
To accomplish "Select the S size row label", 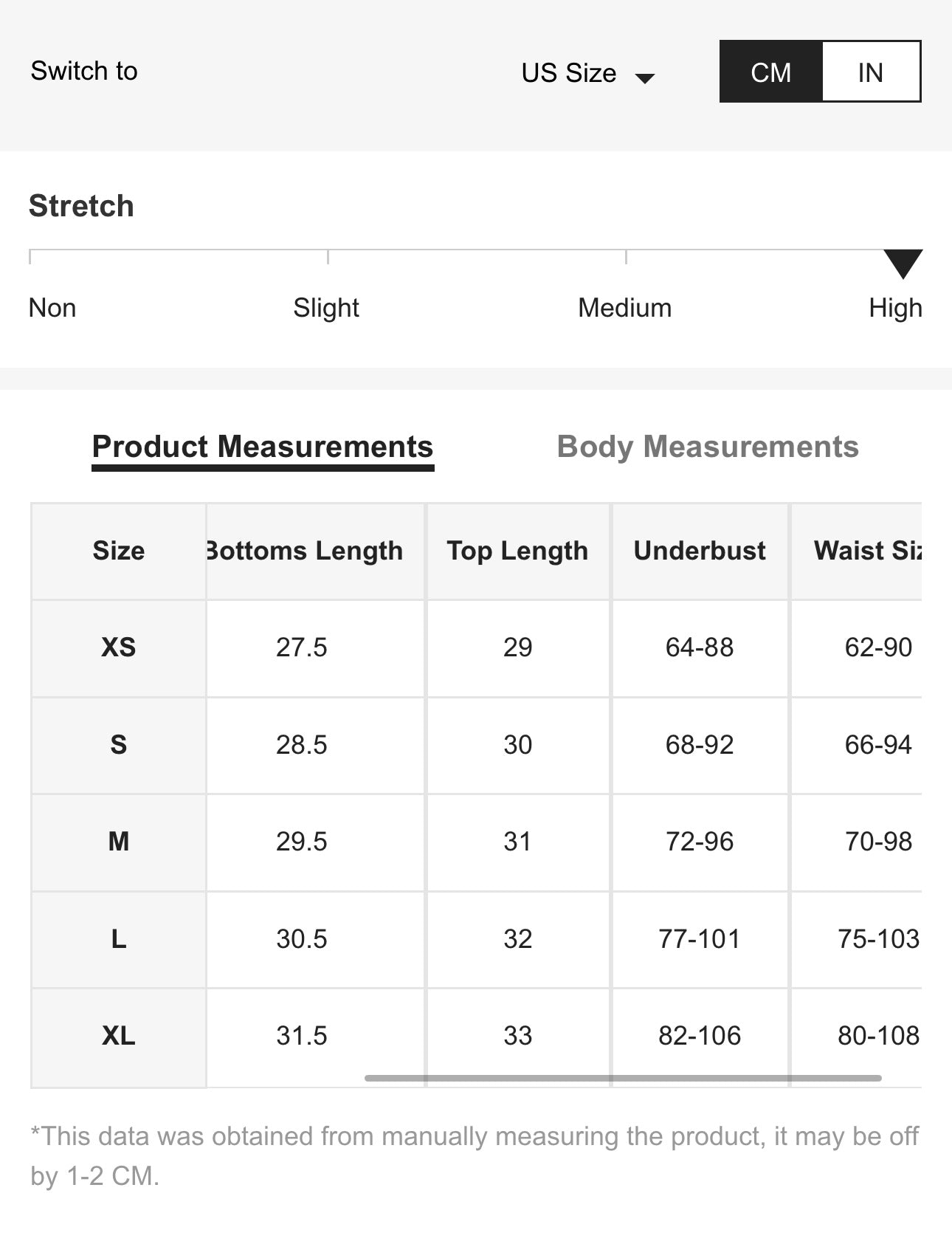I will [118, 744].
